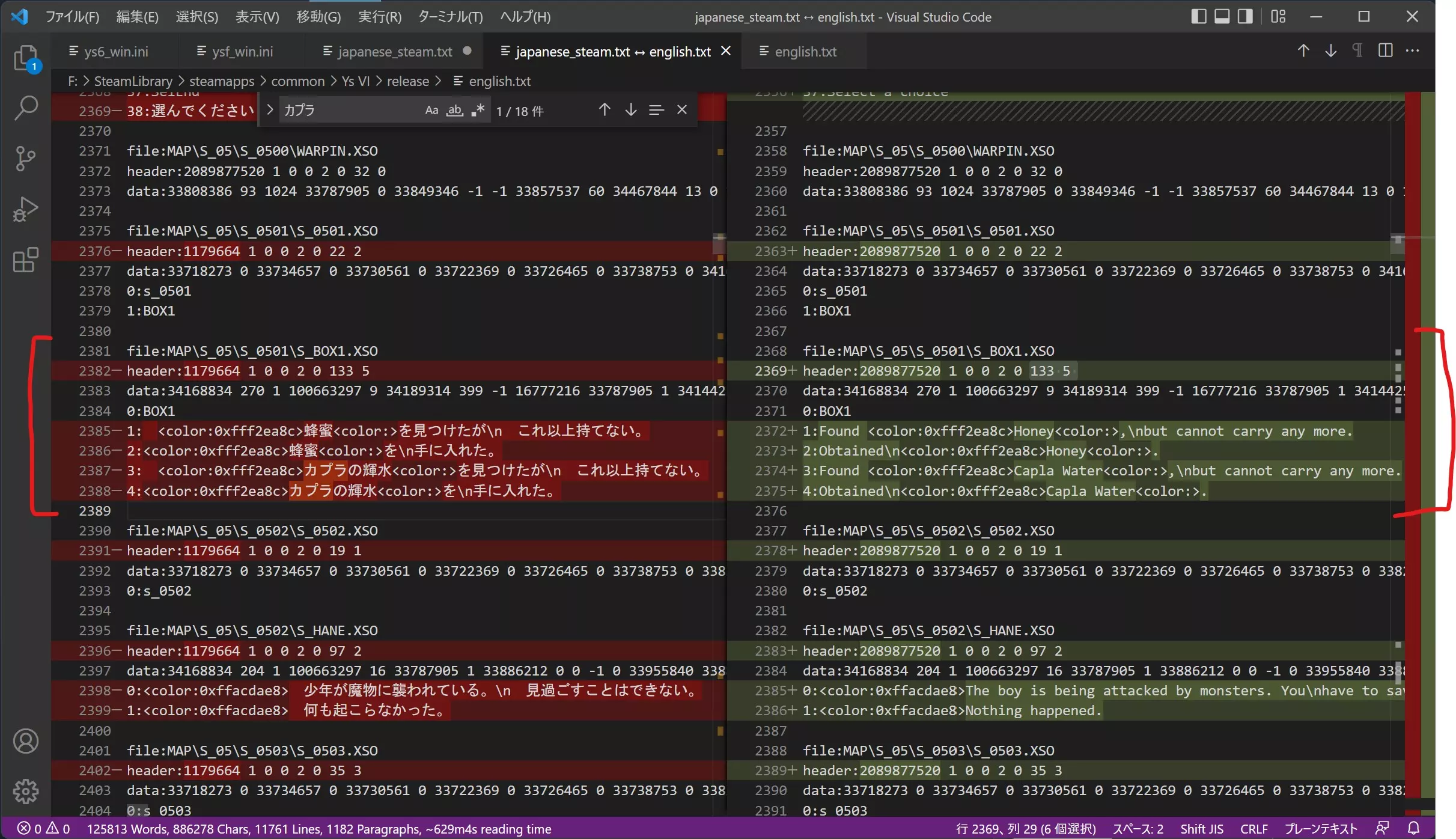Open the editor More Actions menu
1456x839 pixels.
(x=1412, y=51)
